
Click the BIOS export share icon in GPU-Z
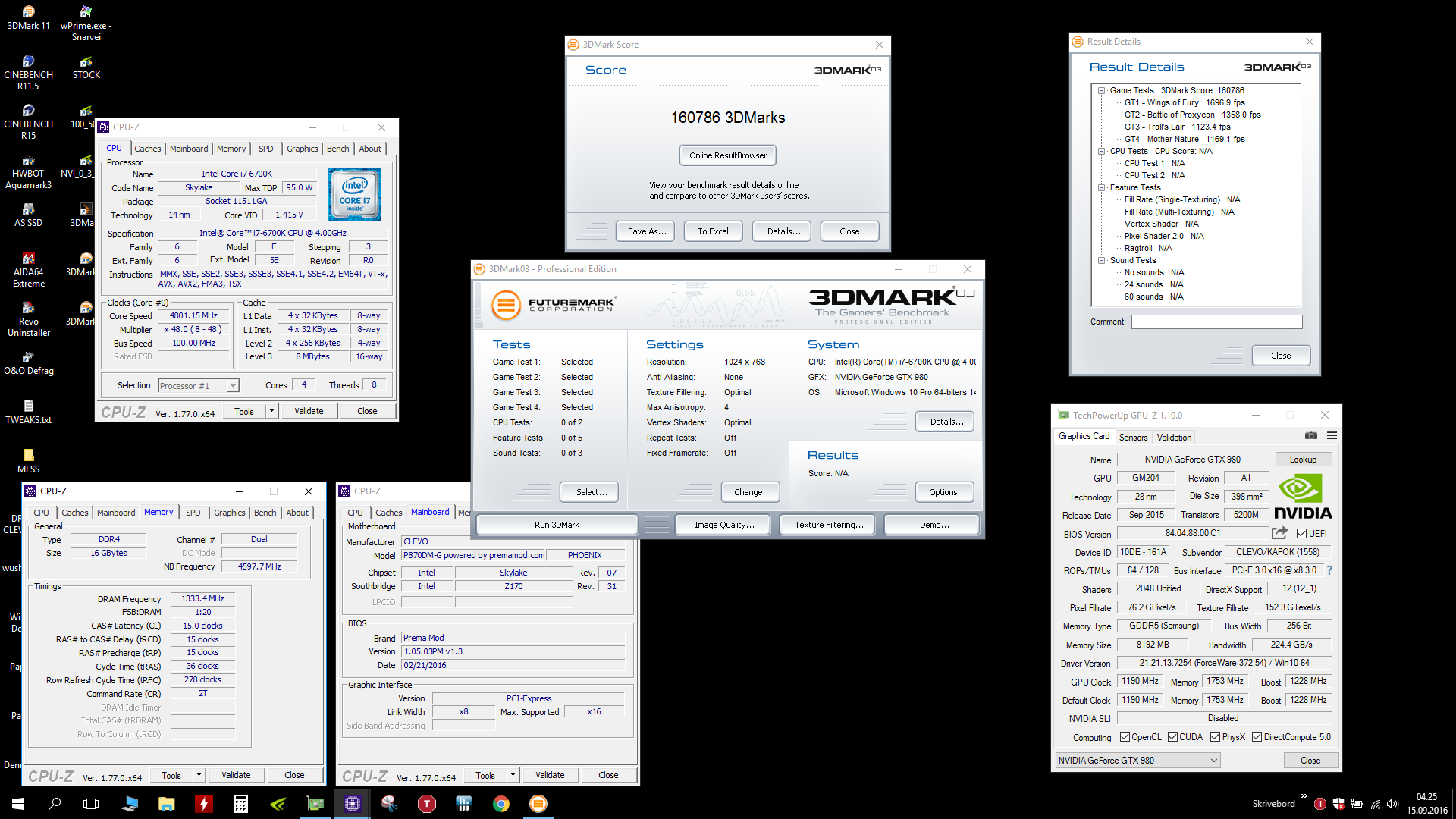(1280, 533)
